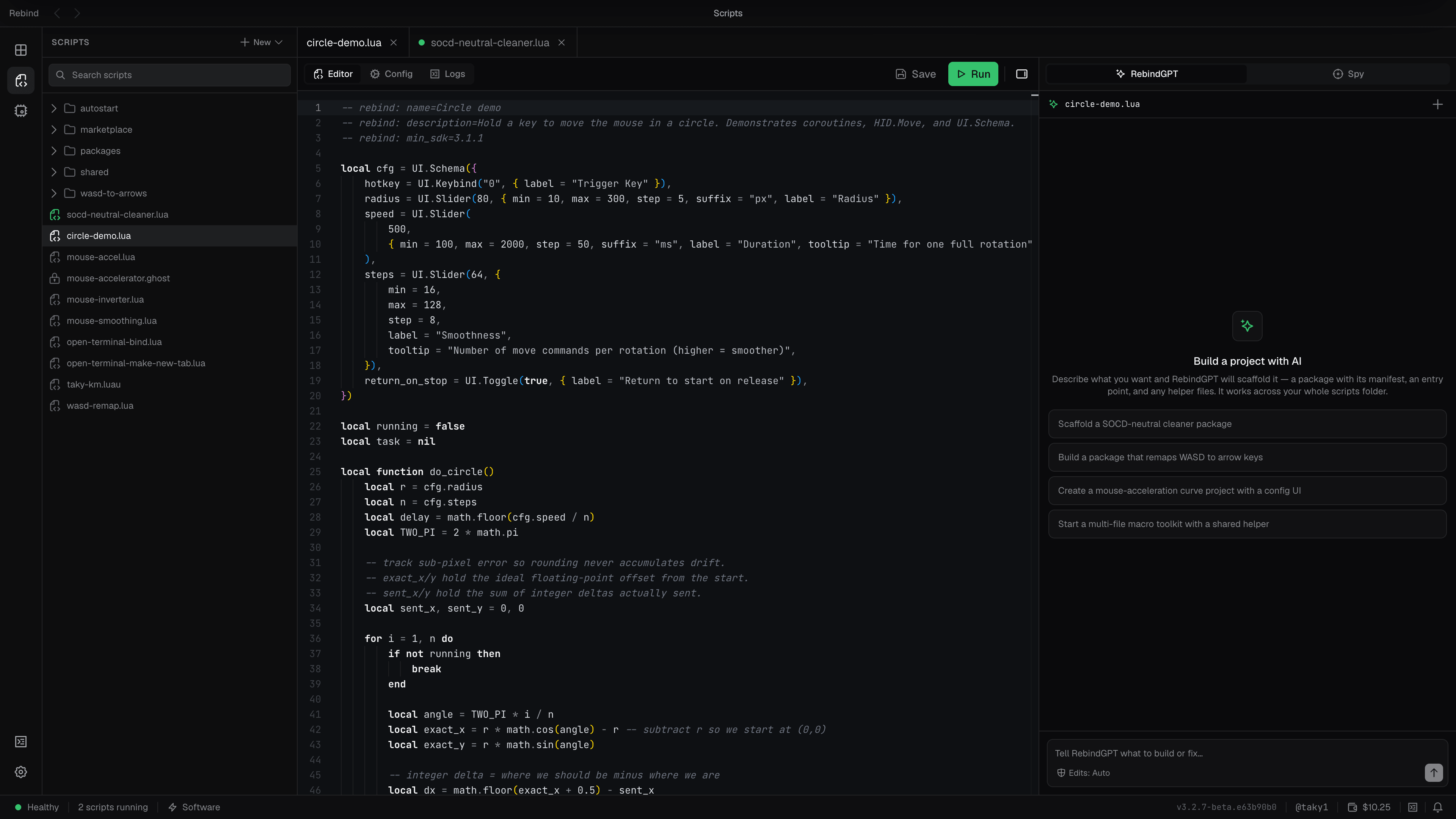This screenshot has height=819, width=1456.
Task: Open the devices chip icon in sidebar
Action: click(21, 111)
